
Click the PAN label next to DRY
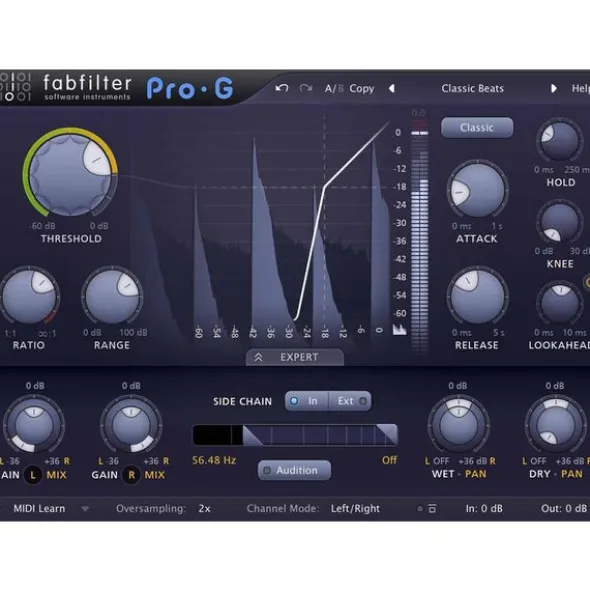[572, 474]
